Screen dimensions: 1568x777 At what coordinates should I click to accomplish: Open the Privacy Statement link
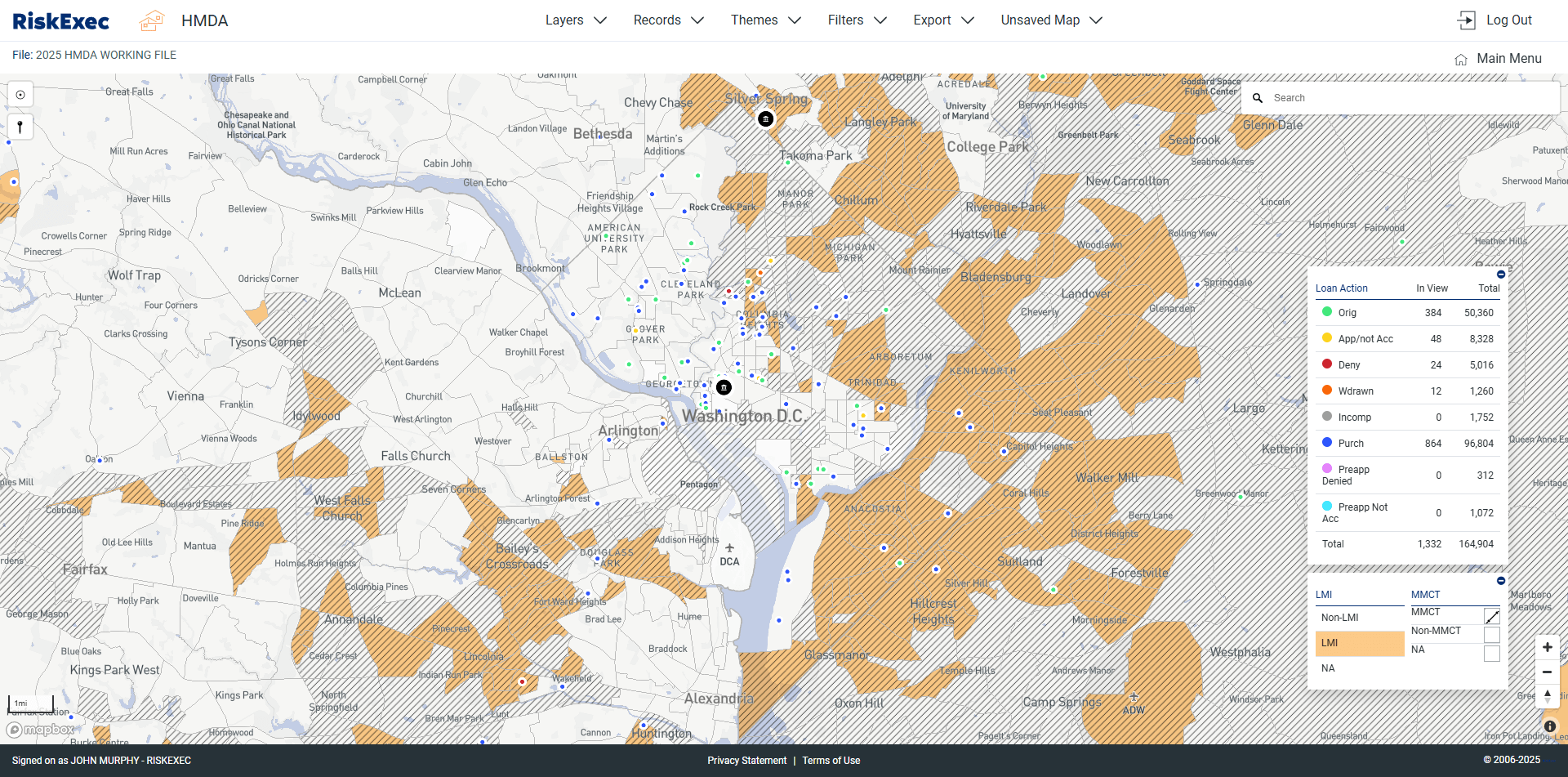746,761
